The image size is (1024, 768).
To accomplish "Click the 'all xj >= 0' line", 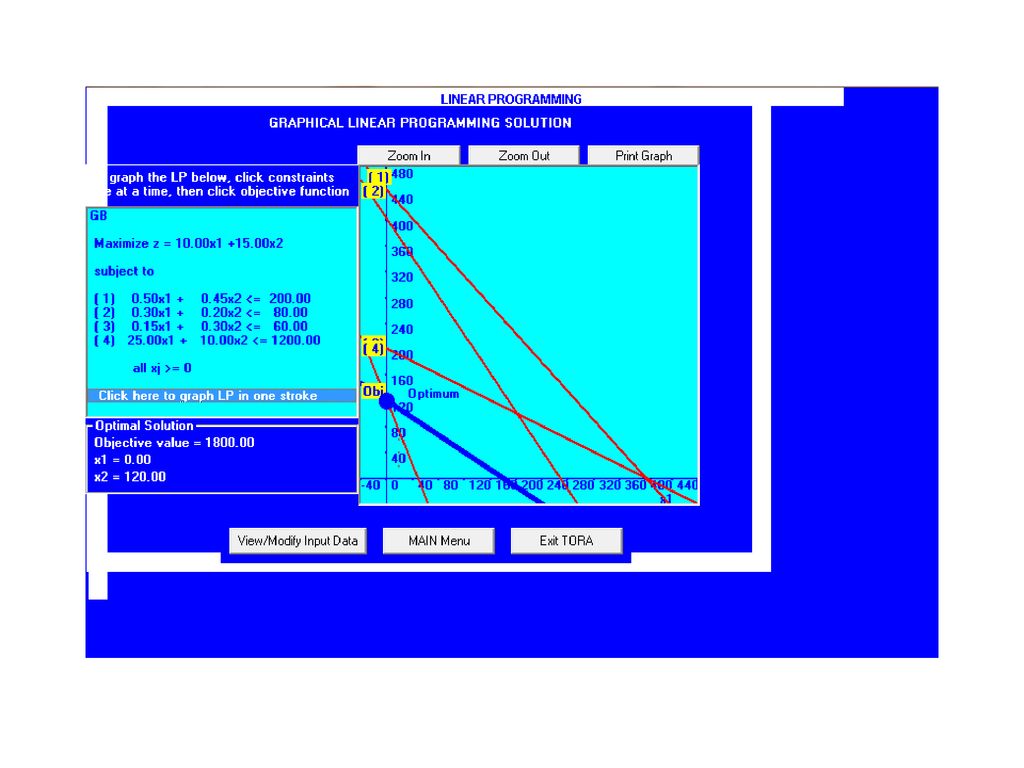I will coord(162,368).
